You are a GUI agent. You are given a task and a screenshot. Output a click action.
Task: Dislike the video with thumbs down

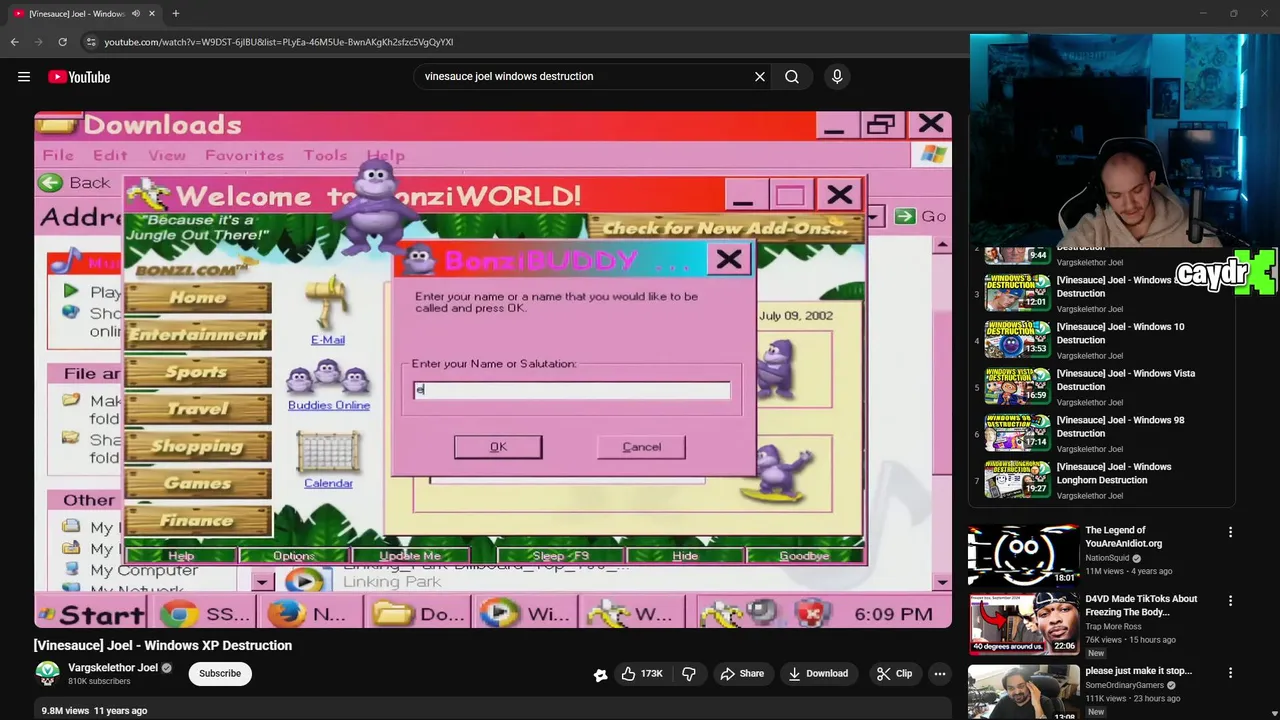pos(689,674)
